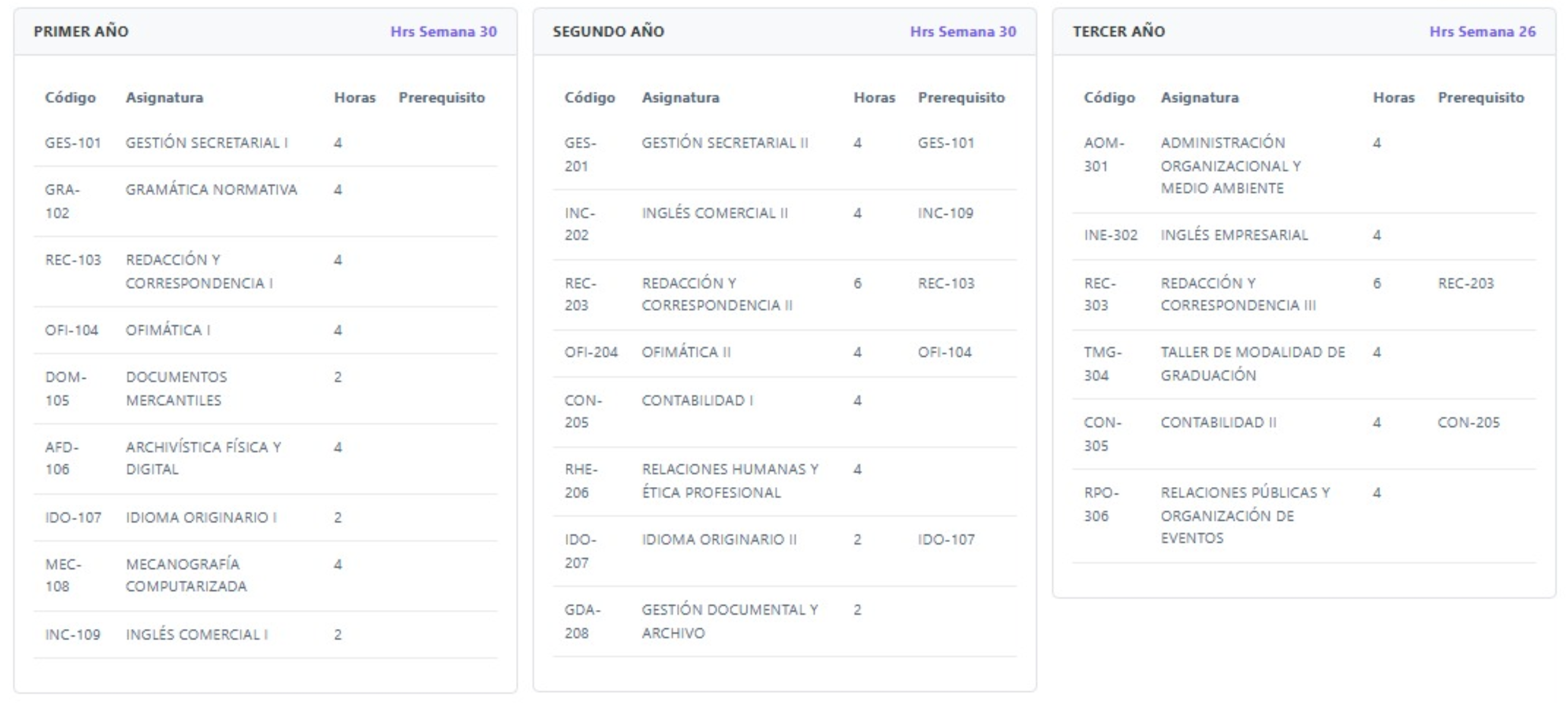This screenshot has height=703, width=1568.
Task: Select the INGLÉS EMPRESARIAL subject
Action: (1234, 235)
